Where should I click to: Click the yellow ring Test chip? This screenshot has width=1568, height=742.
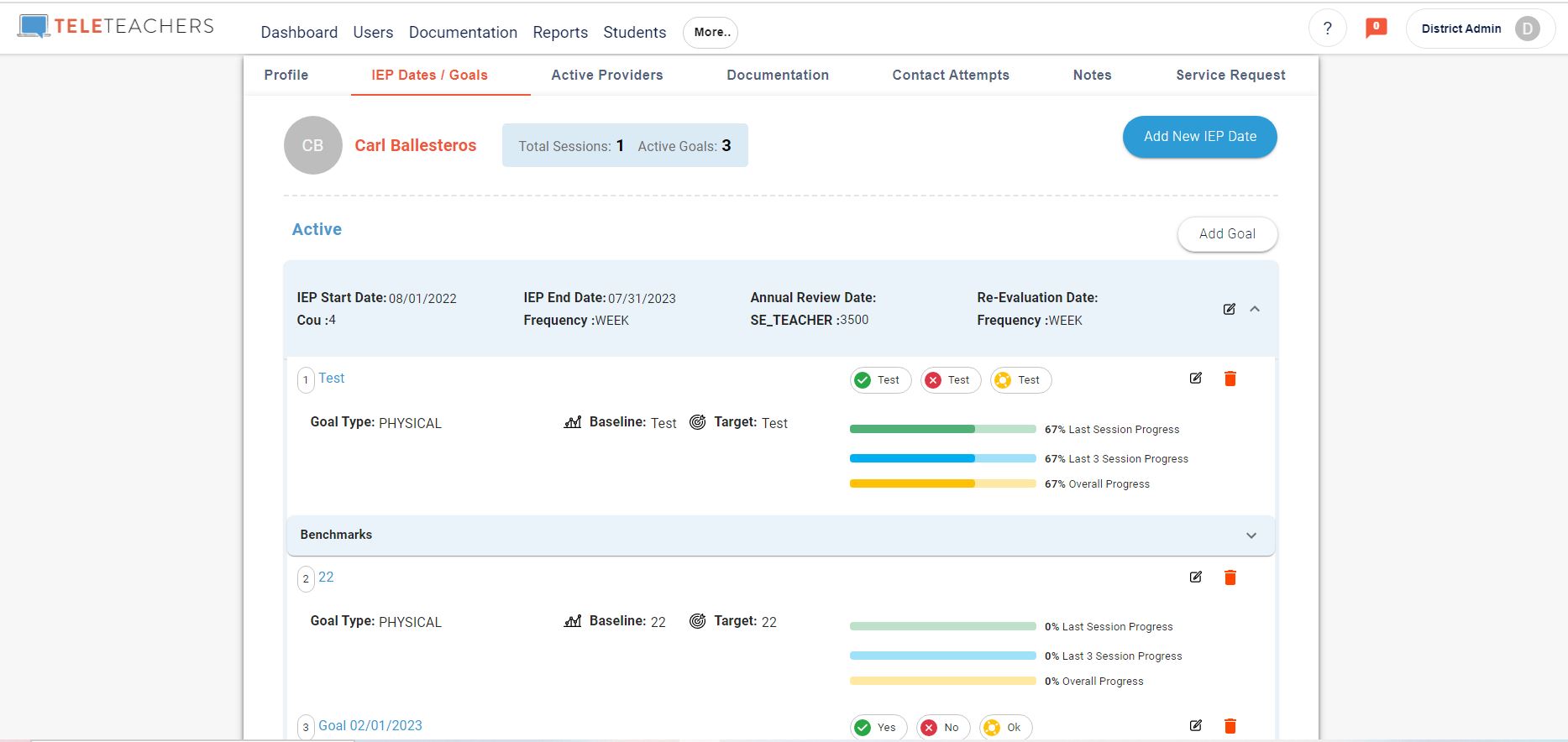tap(1020, 380)
